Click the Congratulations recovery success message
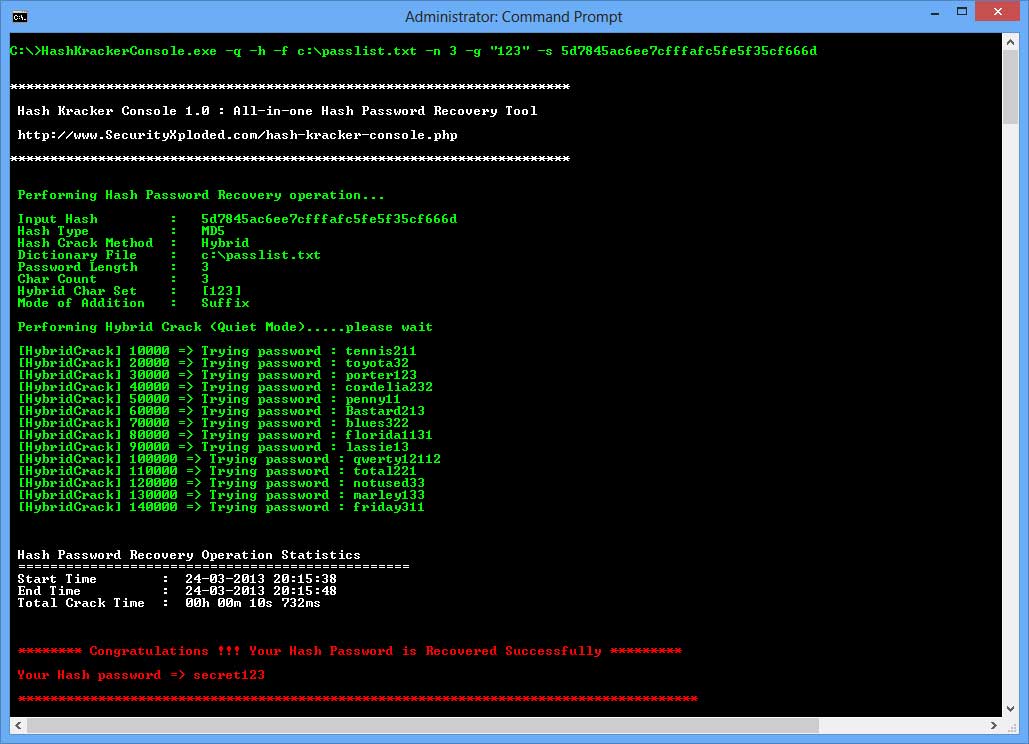 coord(350,651)
